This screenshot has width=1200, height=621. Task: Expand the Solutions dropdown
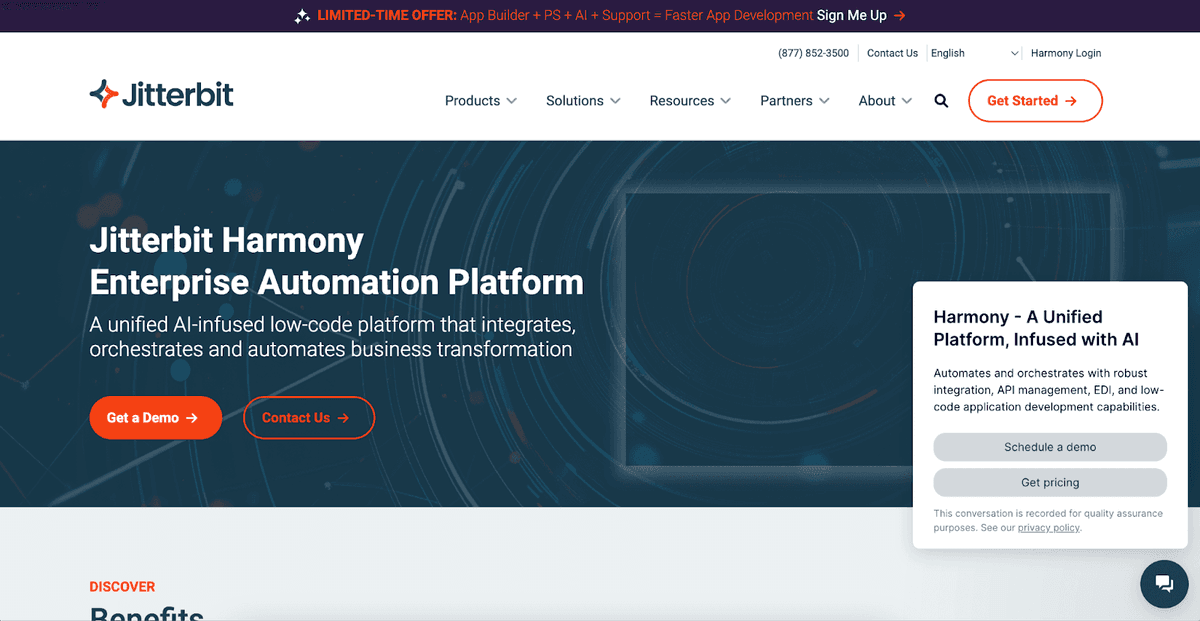[x=583, y=101]
